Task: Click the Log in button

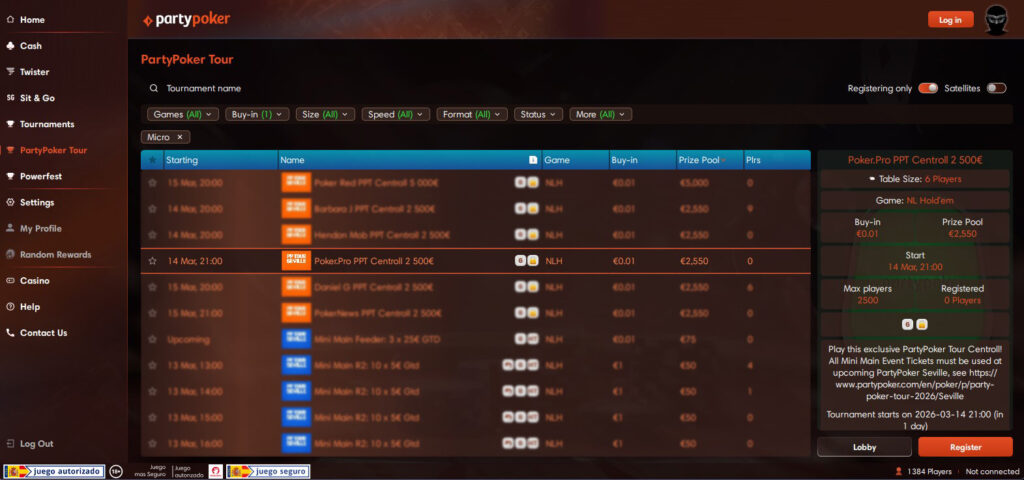Action: pos(950,20)
